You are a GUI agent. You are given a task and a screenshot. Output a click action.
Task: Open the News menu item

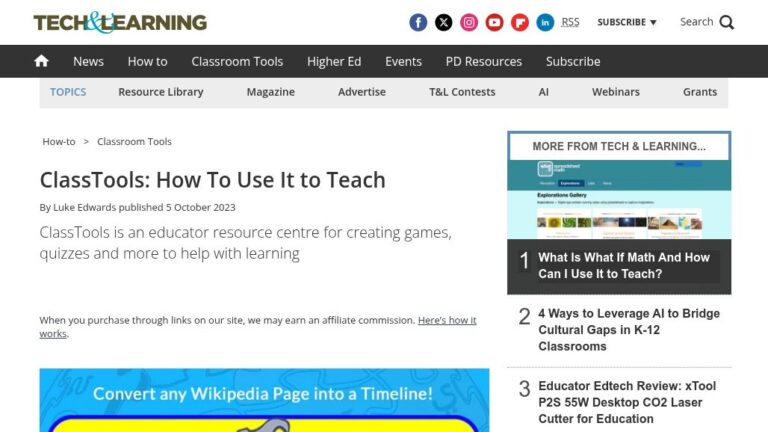[88, 61]
